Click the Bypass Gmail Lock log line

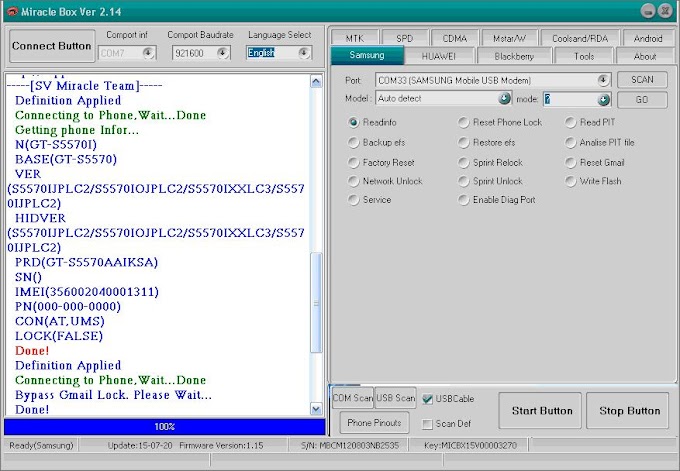113,395
